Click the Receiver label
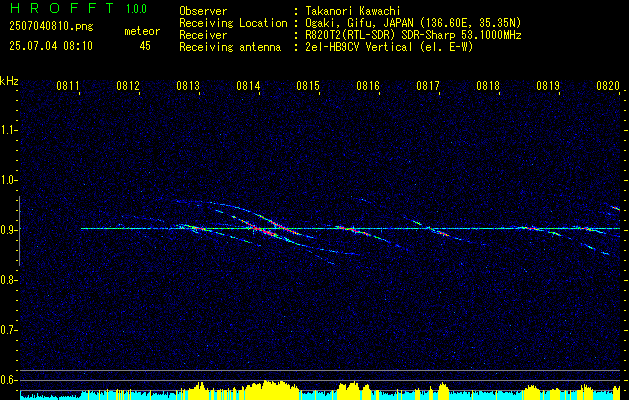The image size is (629, 400). [203, 35]
